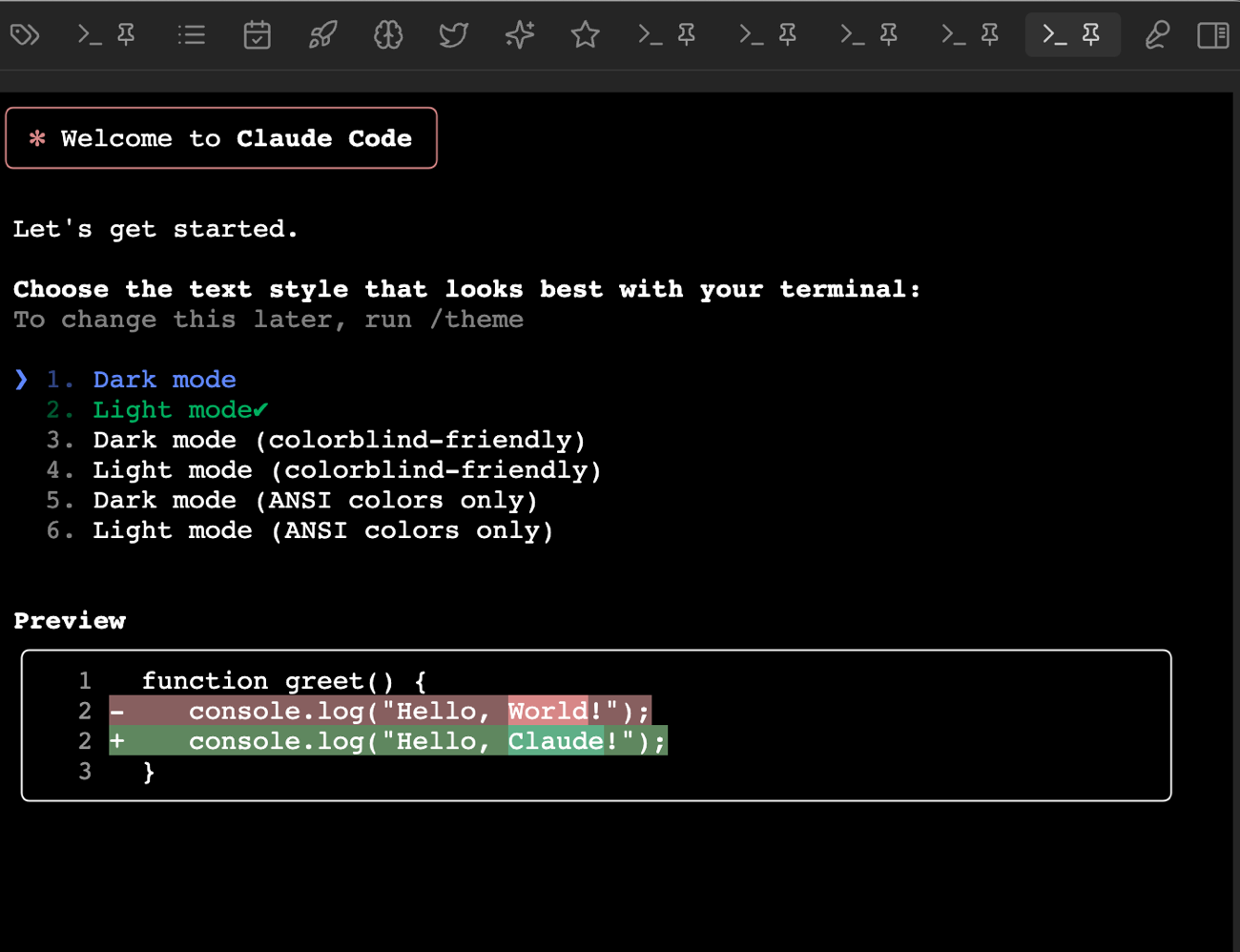Click the sparkles icon in toolbar
The height and width of the screenshot is (952, 1240).
[519, 35]
